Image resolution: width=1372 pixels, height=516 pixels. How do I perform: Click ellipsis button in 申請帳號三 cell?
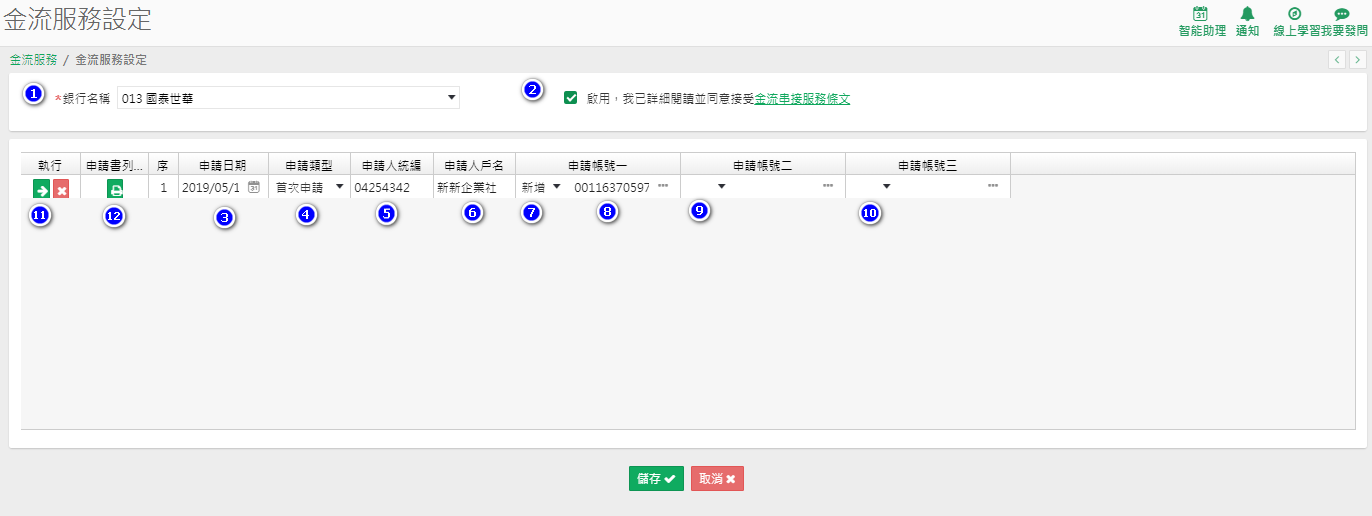point(993,186)
